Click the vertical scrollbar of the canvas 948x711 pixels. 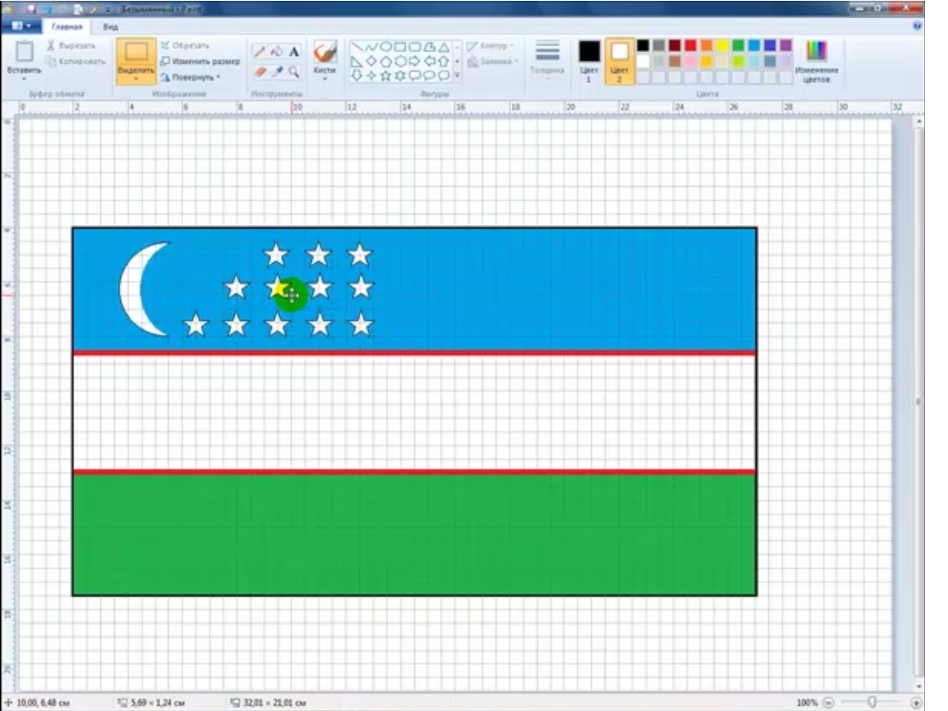(918, 401)
